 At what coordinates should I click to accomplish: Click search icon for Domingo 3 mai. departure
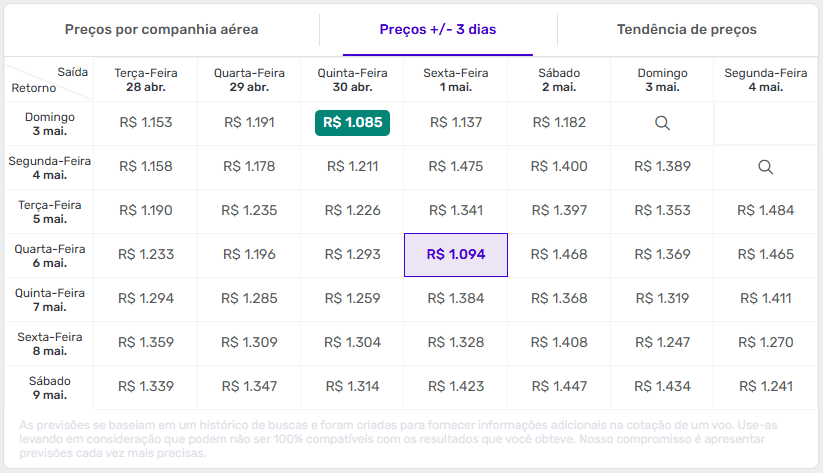pos(661,123)
